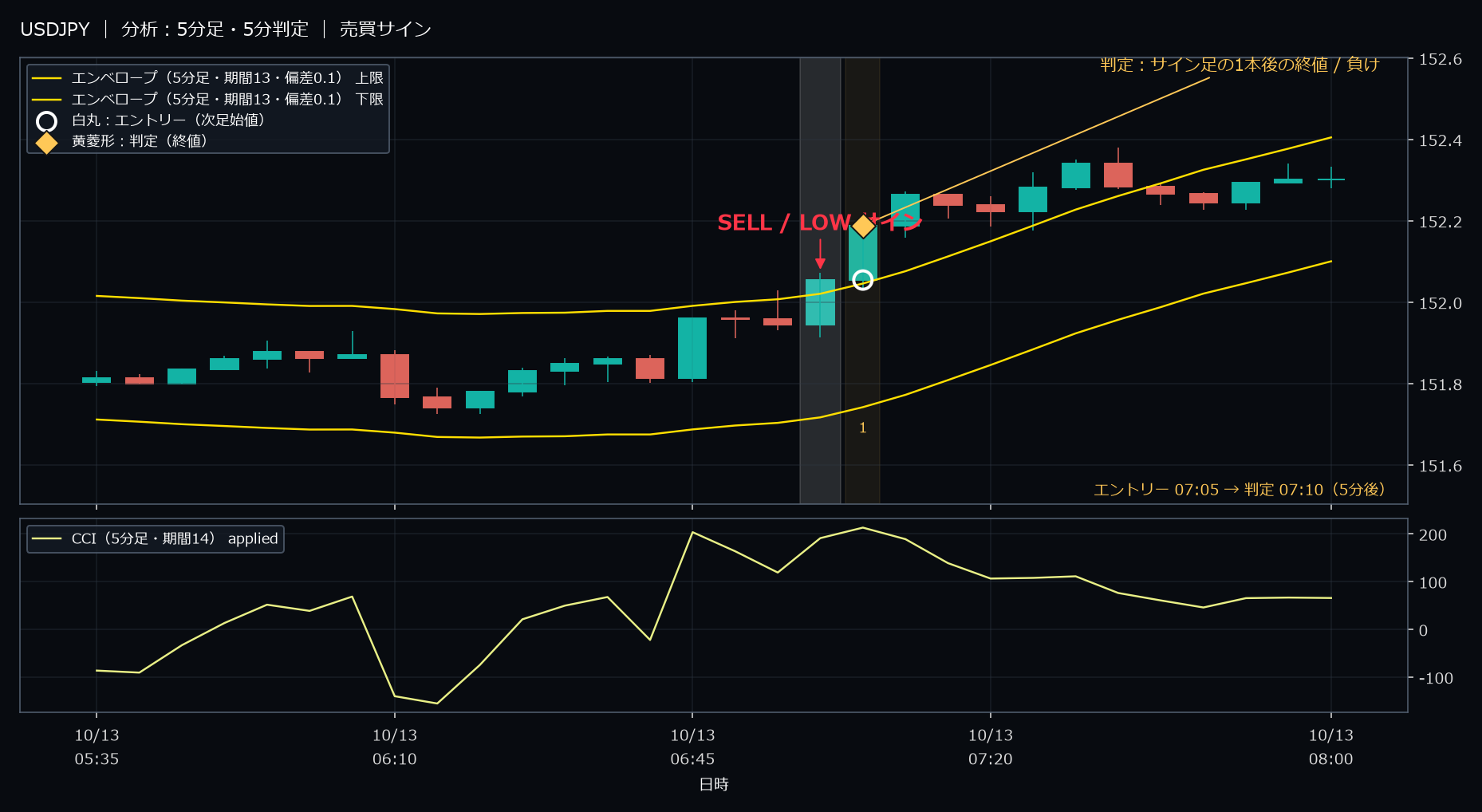This screenshot has width=1482, height=812.
Task: Click the 10/13 08:00 time axis label
Action: (x=1331, y=747)
